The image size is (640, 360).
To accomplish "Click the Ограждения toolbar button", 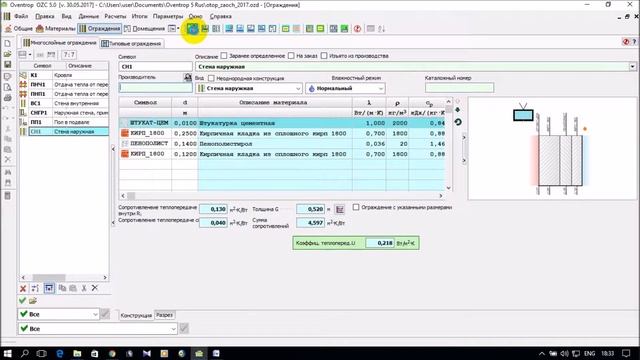I will pos(100,29).
